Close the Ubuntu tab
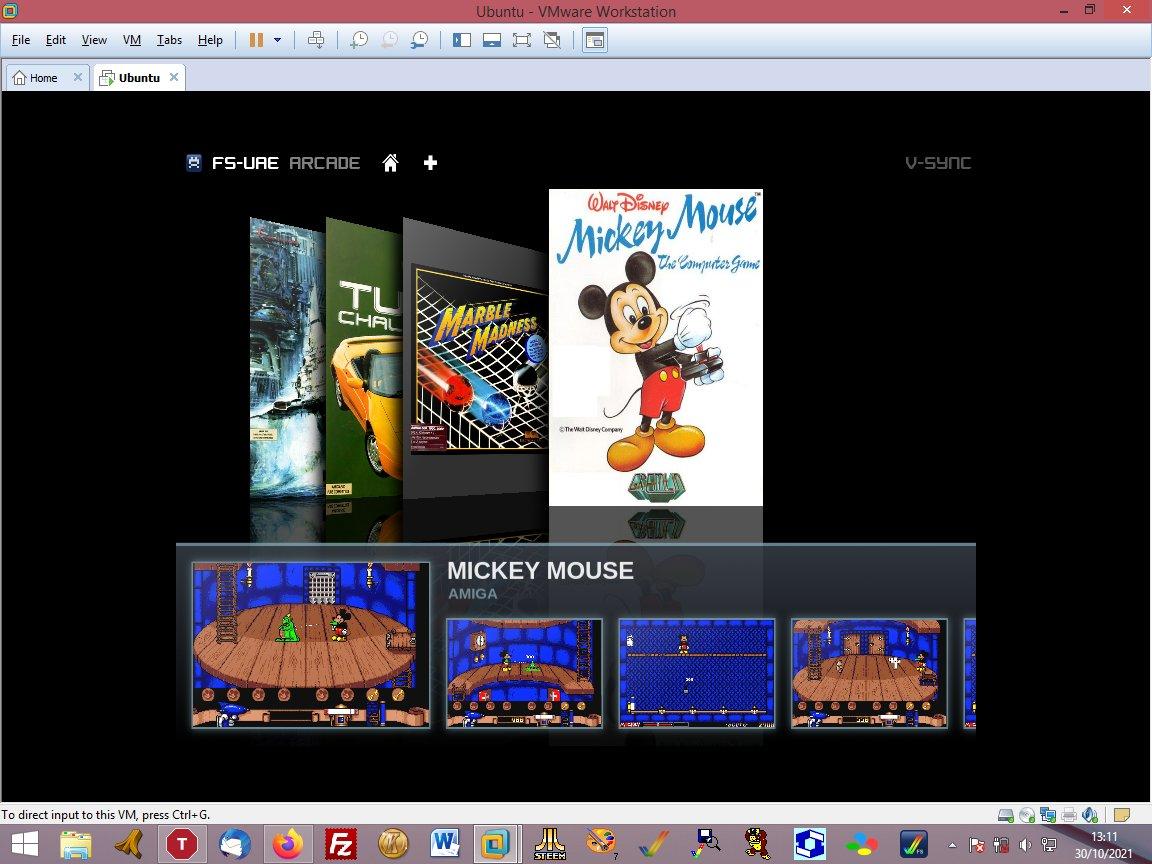1152x864 pixels. tap(173, 77)
